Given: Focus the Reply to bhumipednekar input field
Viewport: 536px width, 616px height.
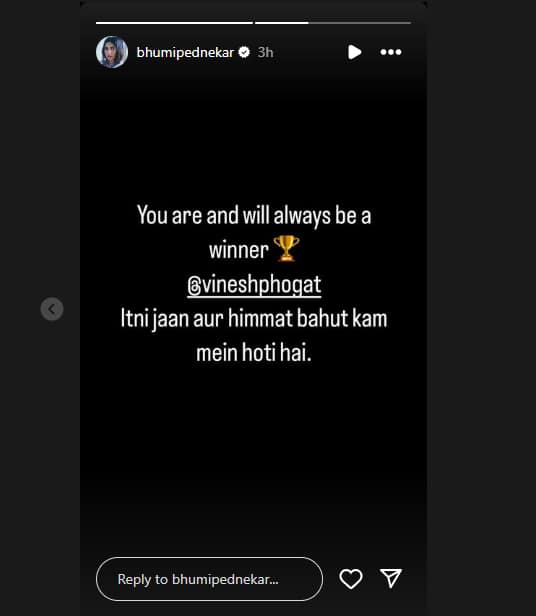Looking at the screenshot, I should pos(209,579).
